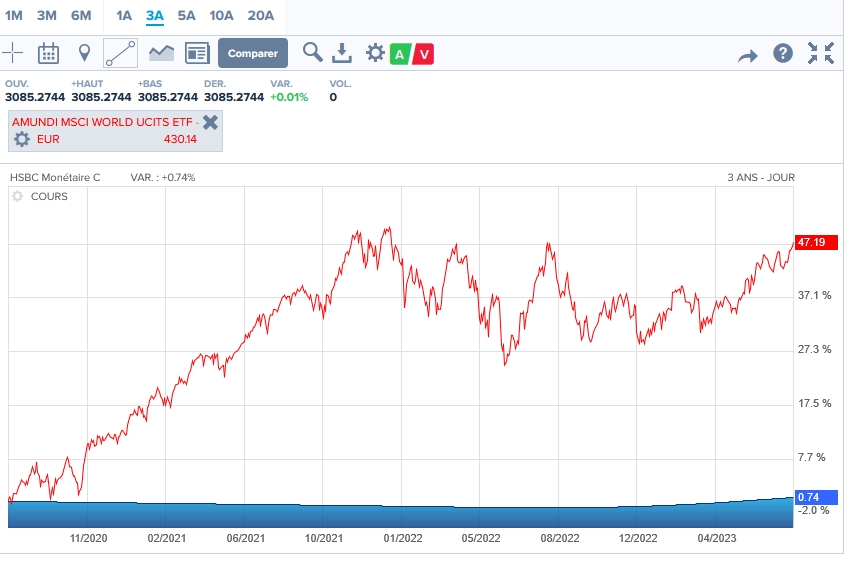The image size is (844, 565).
Task: Toggle the red V sell indicator
Action: tap(424, 54)
